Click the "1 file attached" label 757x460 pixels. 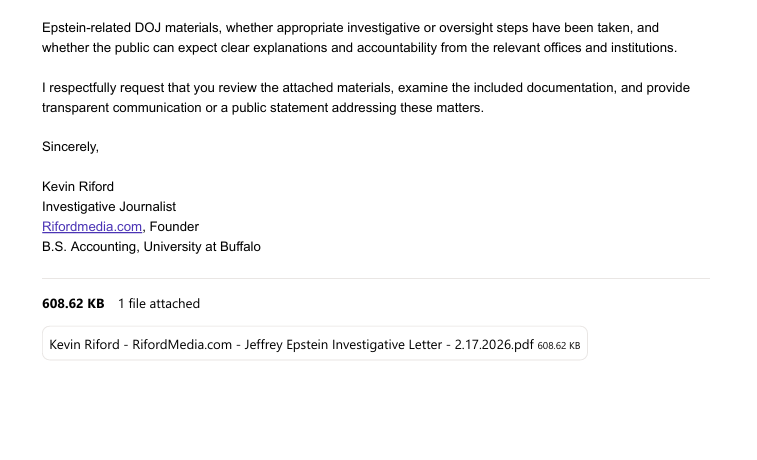coord(159,304)
